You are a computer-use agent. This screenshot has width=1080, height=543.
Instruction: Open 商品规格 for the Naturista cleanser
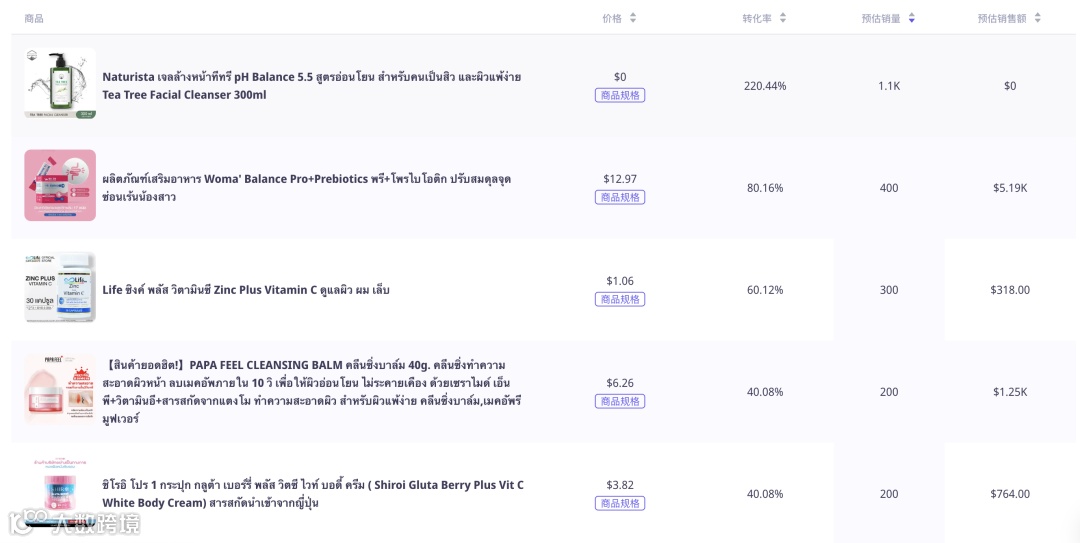click(x=620, y=96)
